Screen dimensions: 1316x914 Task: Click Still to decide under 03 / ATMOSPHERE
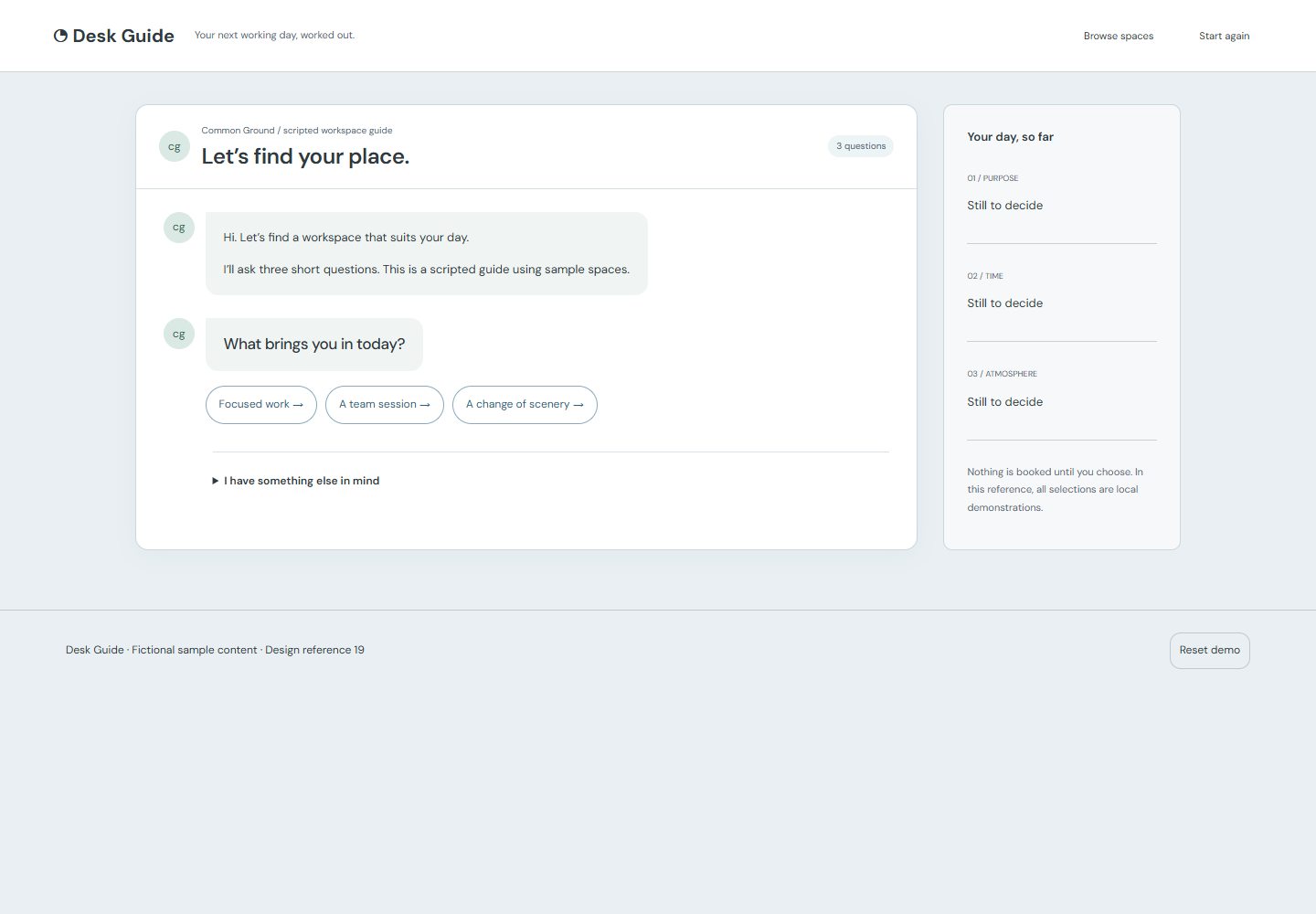[x=1005, y=402]
